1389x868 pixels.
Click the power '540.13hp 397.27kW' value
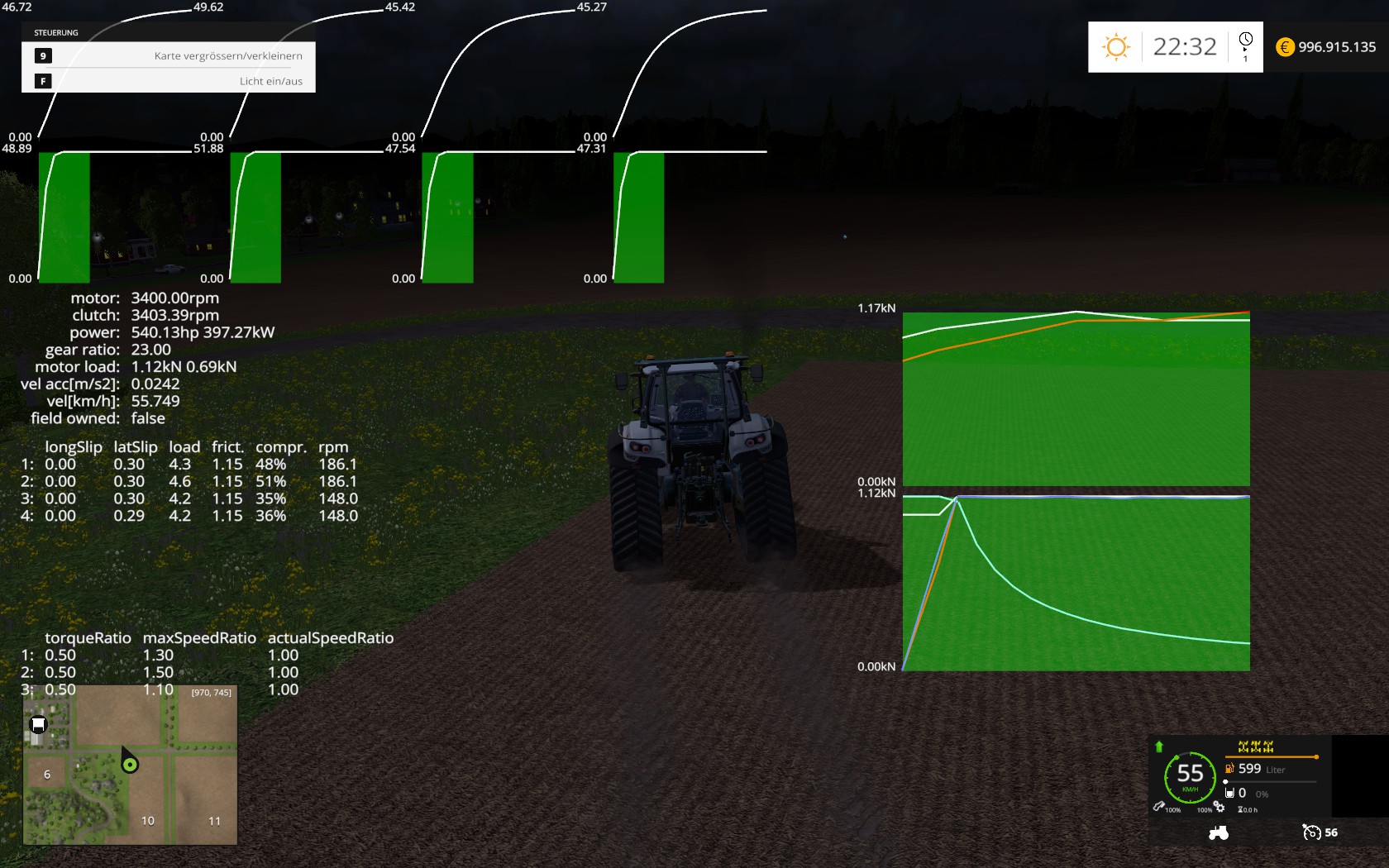(203, 332)
